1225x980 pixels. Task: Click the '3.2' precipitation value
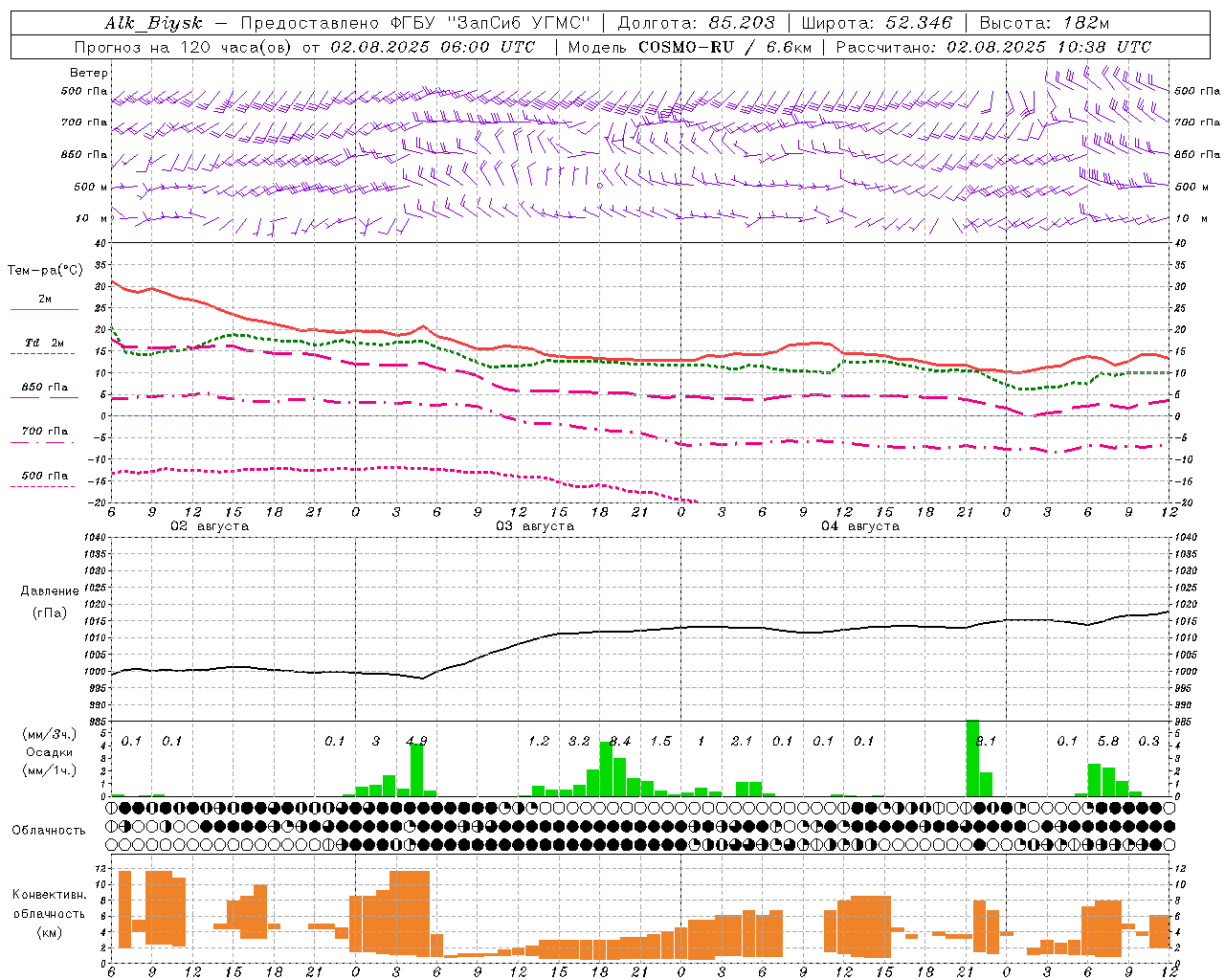click(579, 742)
